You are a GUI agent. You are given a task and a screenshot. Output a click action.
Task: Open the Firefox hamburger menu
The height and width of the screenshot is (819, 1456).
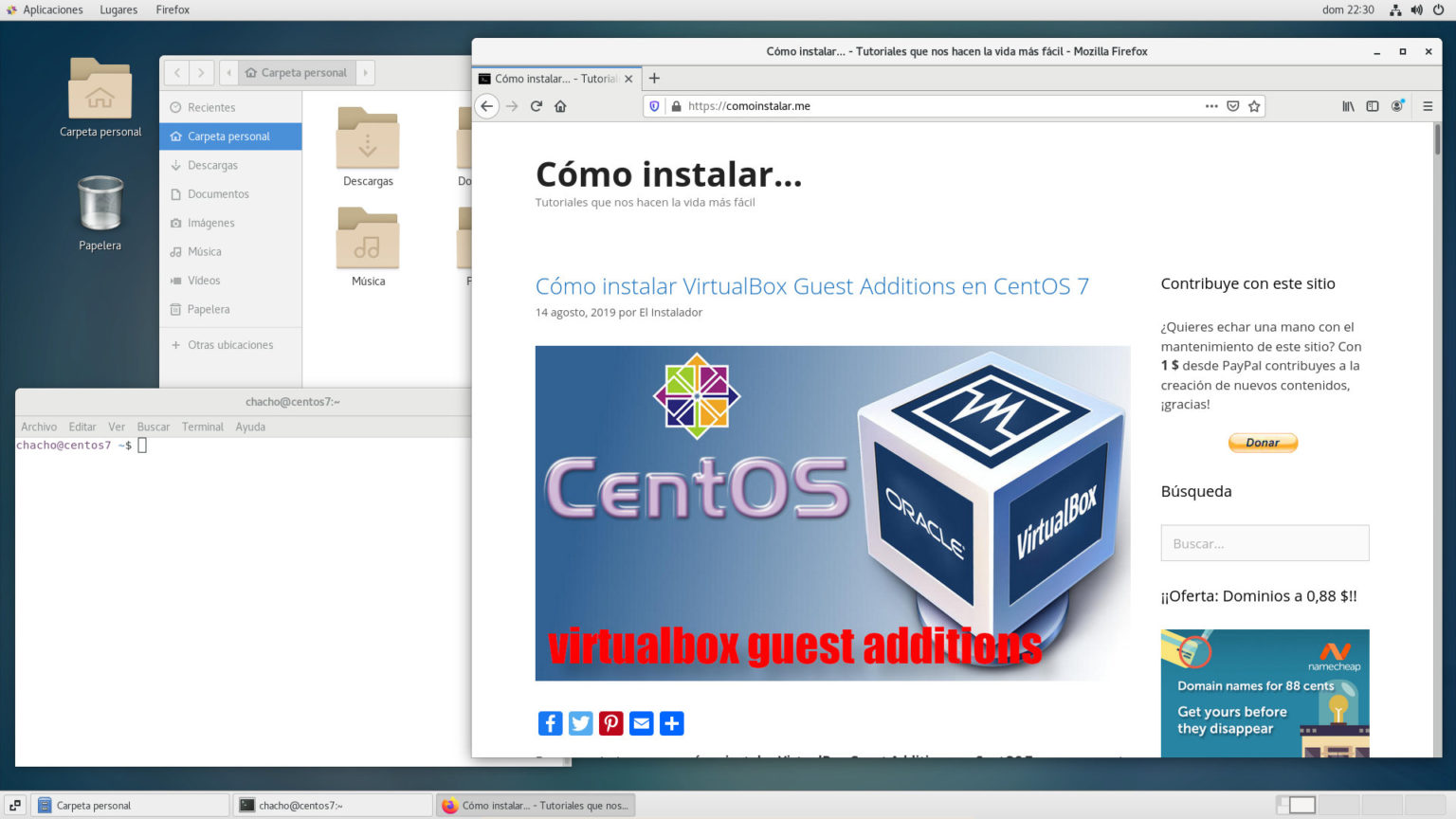(x=1428, y=106)
